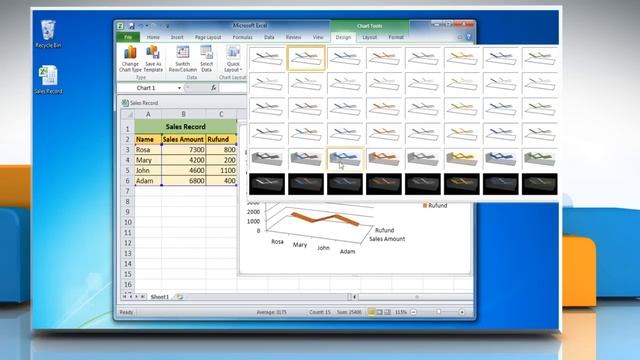Click the horizontal scrollbar of the sheet
Viewport: 640px width, 360px height.
[415, 297]
